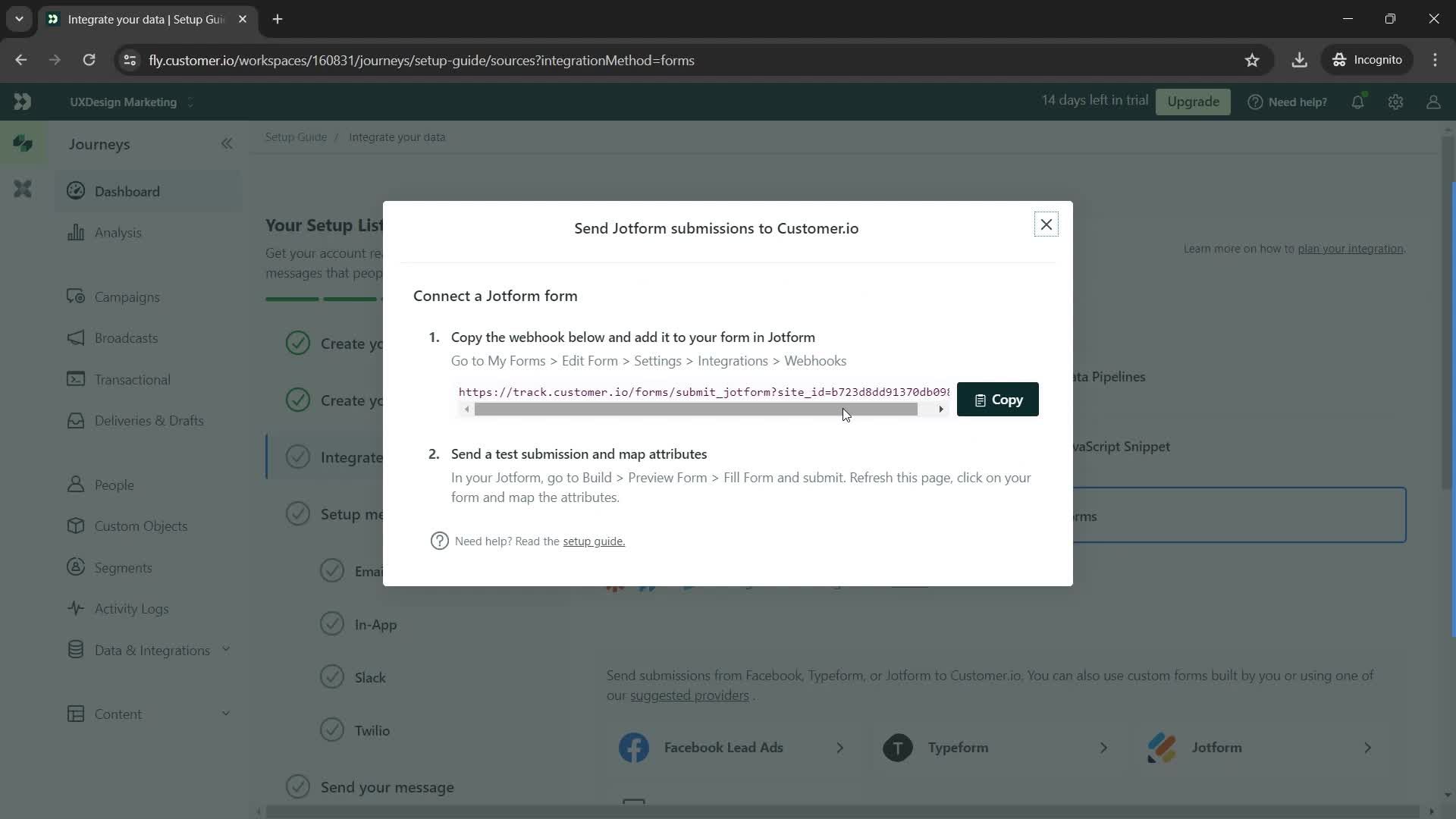Image resolution: width=1456 pixels, height=819 pixels.
Task: Open the Dashboard page
Action: click(148, 191)
